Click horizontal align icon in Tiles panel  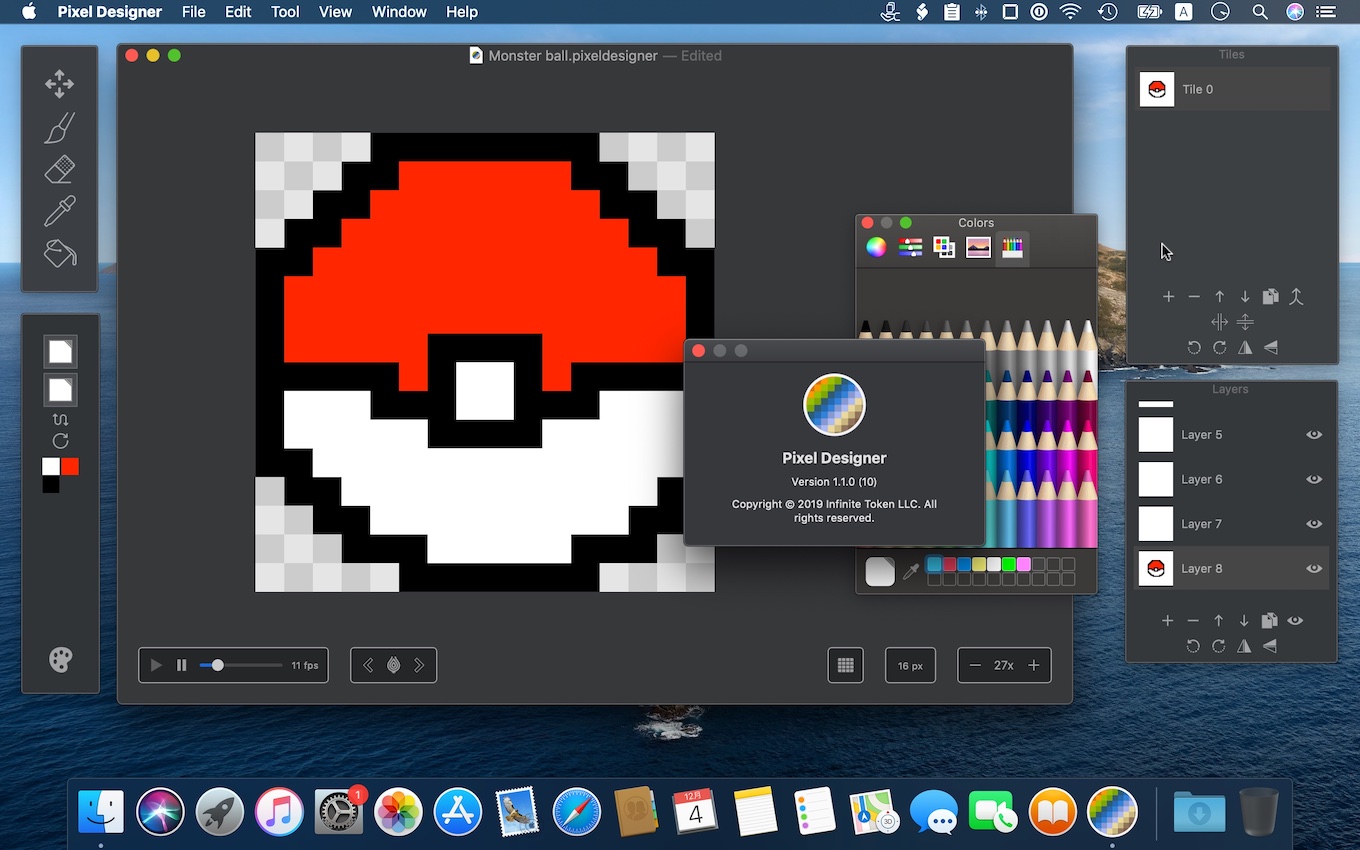[x=1219, y=322]
